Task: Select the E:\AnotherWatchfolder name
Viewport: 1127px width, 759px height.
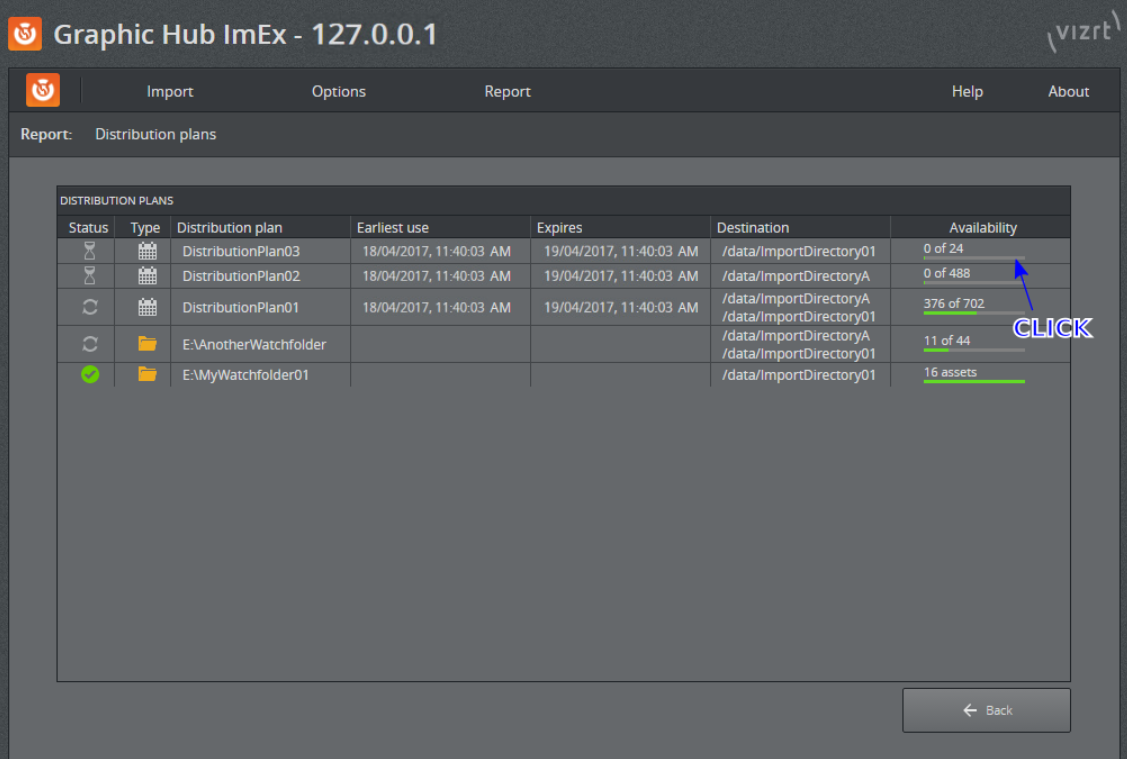Action: click(254, 344)
